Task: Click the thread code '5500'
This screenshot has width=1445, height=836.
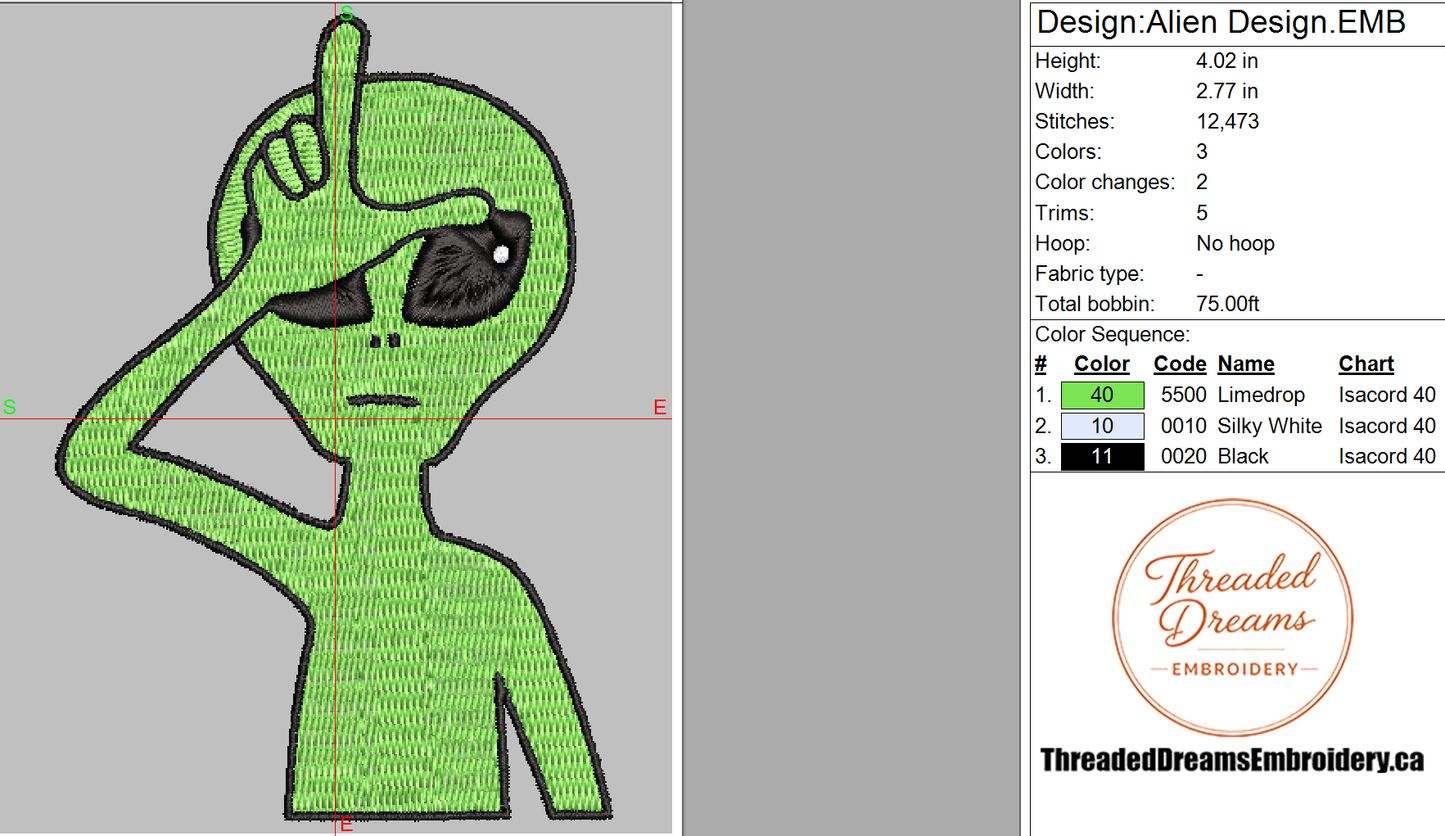Action: tap(1184, 395)
